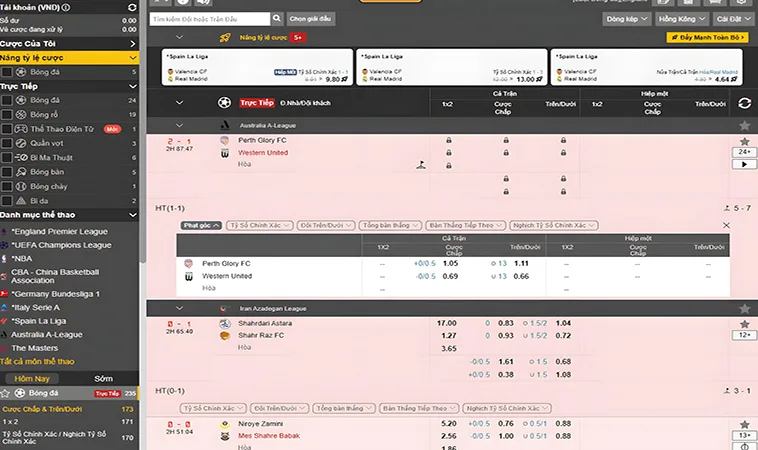Refresh the account balance
Image resolution: width=758 pixels, height=450 pixels.
tap(133, 6)
